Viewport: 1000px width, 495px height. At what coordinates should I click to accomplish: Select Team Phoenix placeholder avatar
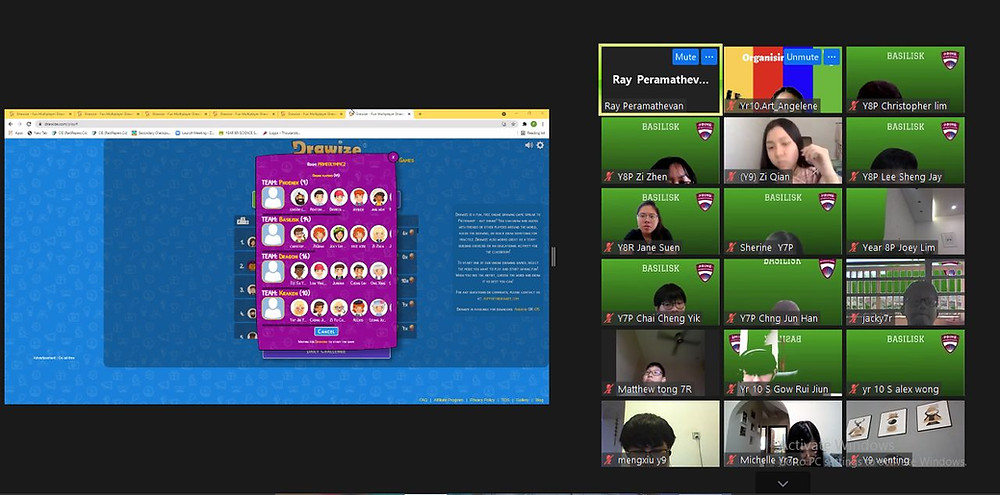tap(273, 197)
